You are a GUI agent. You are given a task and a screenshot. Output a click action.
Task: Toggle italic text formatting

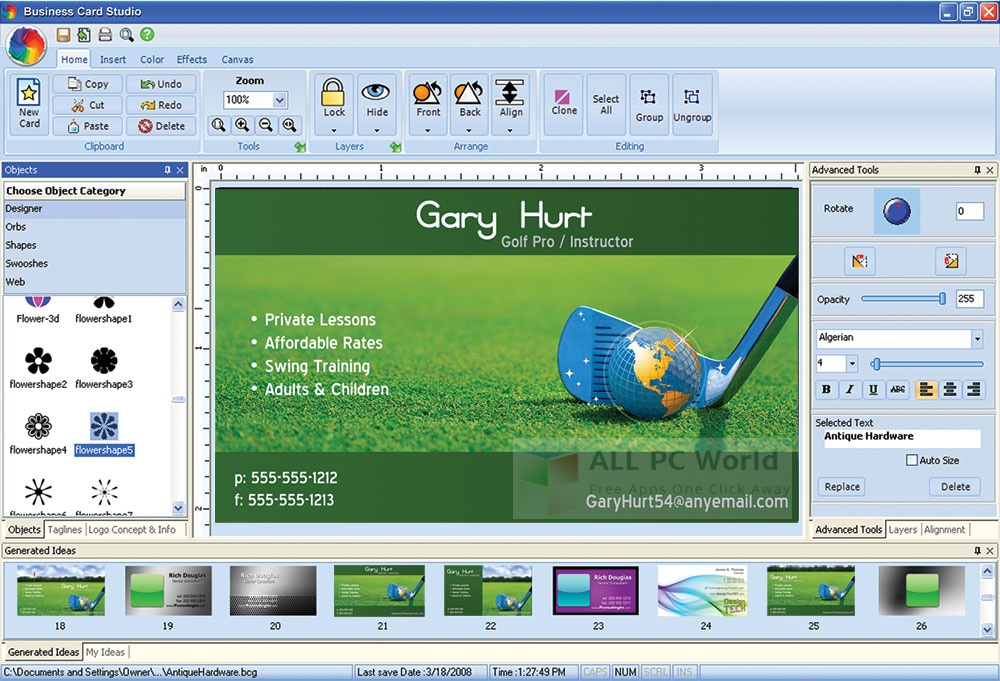coord(850,390)
